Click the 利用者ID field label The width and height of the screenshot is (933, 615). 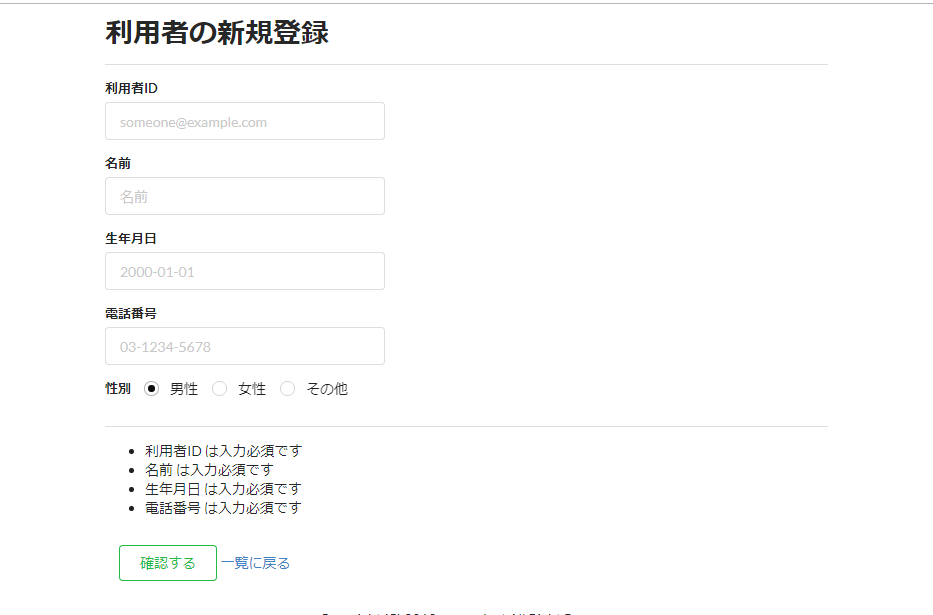point(132,88)
